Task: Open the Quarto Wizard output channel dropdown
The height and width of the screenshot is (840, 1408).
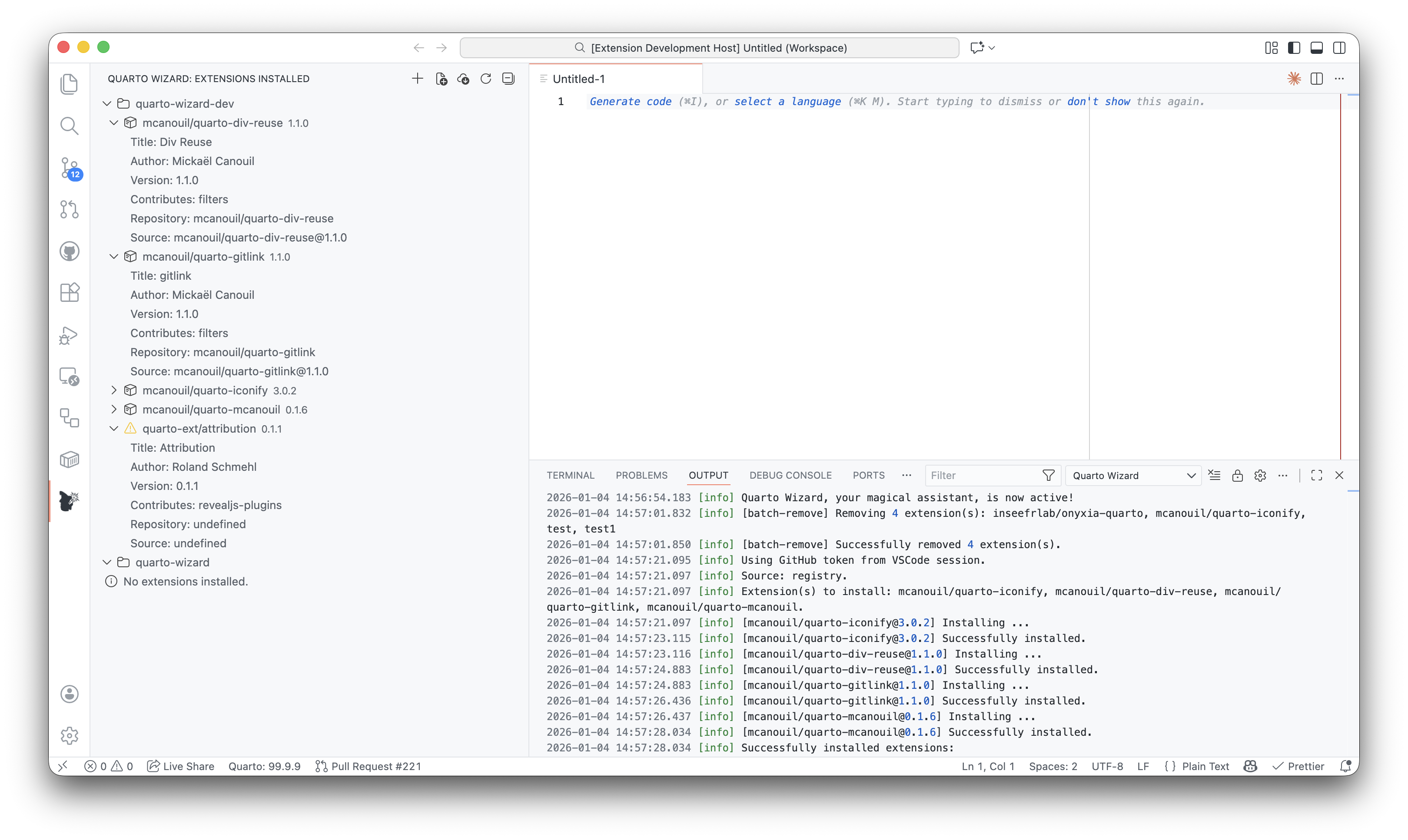Action: 1133,476
